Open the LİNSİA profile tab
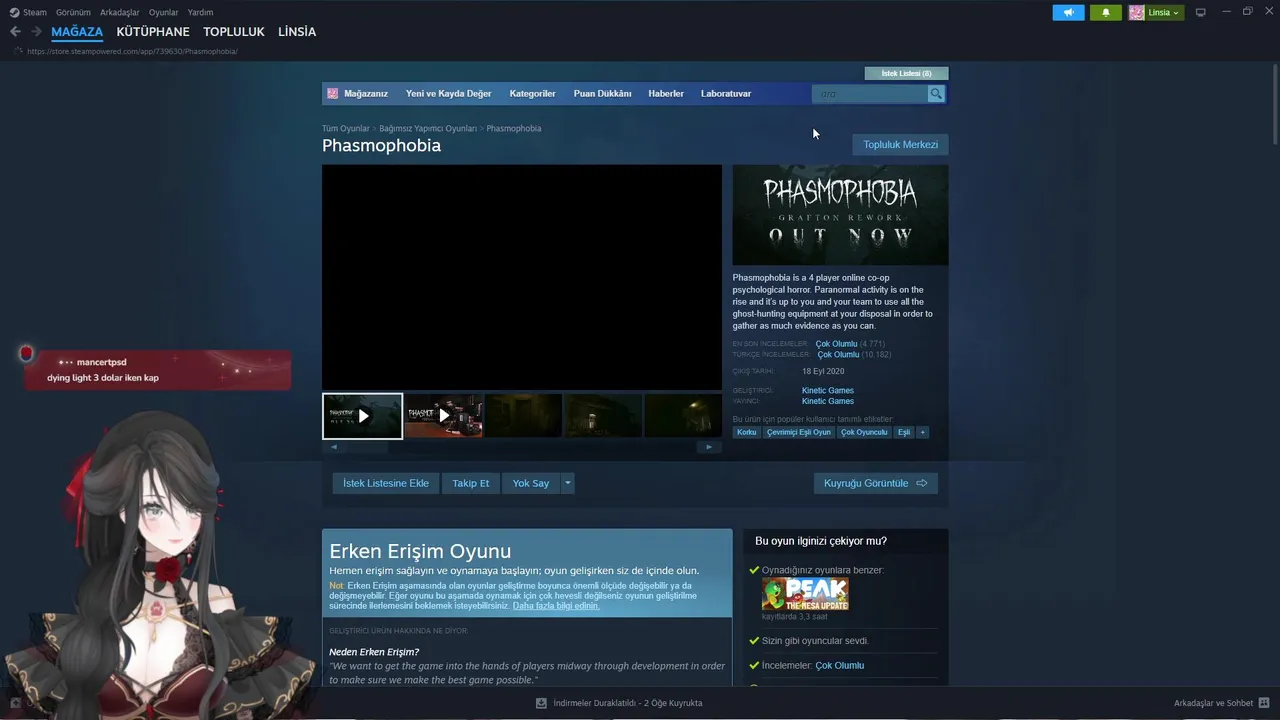1280x720 pixels. tap(297, 32)
